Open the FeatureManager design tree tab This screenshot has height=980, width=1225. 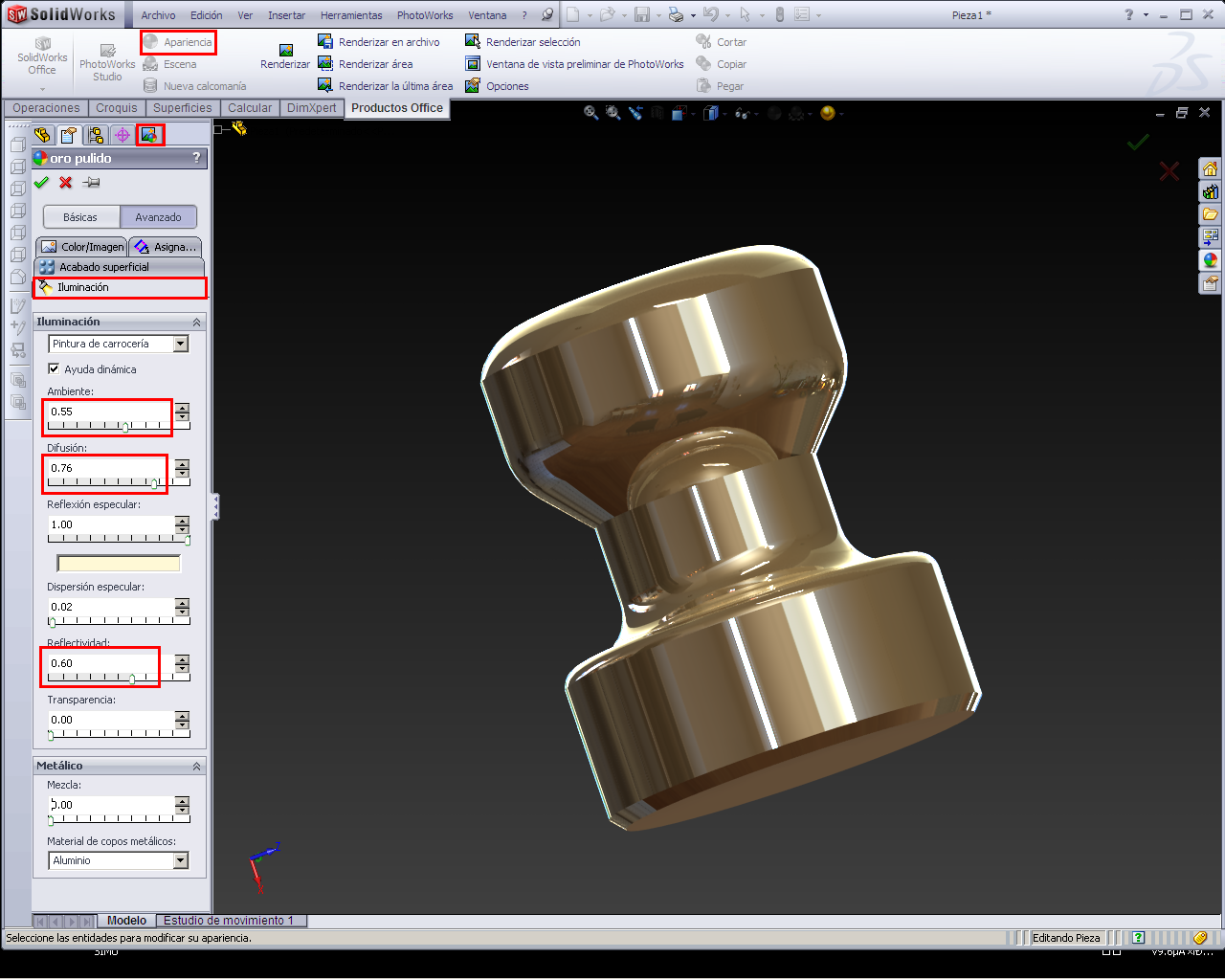click(x=42, y=135)
